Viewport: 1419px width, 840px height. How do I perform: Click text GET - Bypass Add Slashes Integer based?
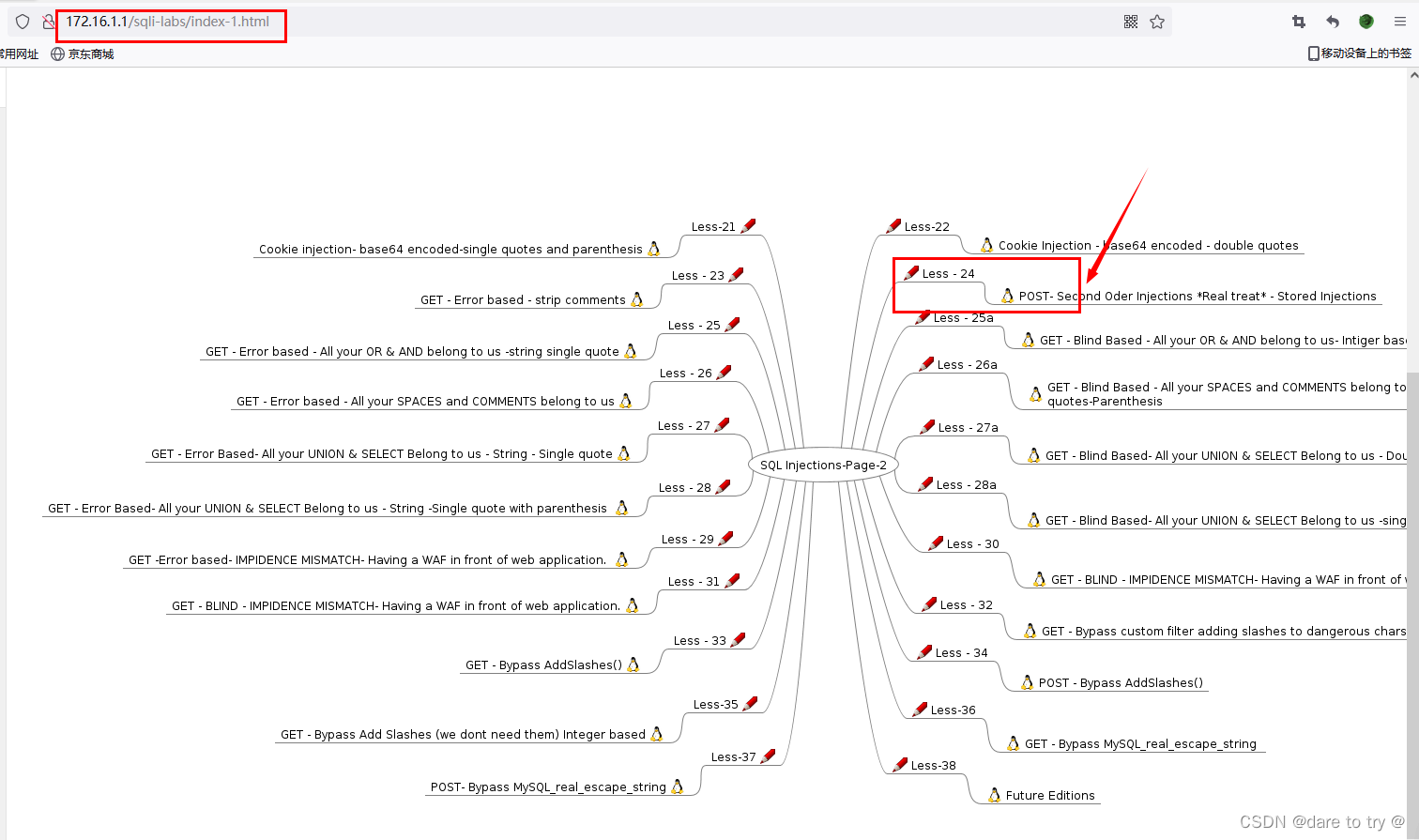463,735
